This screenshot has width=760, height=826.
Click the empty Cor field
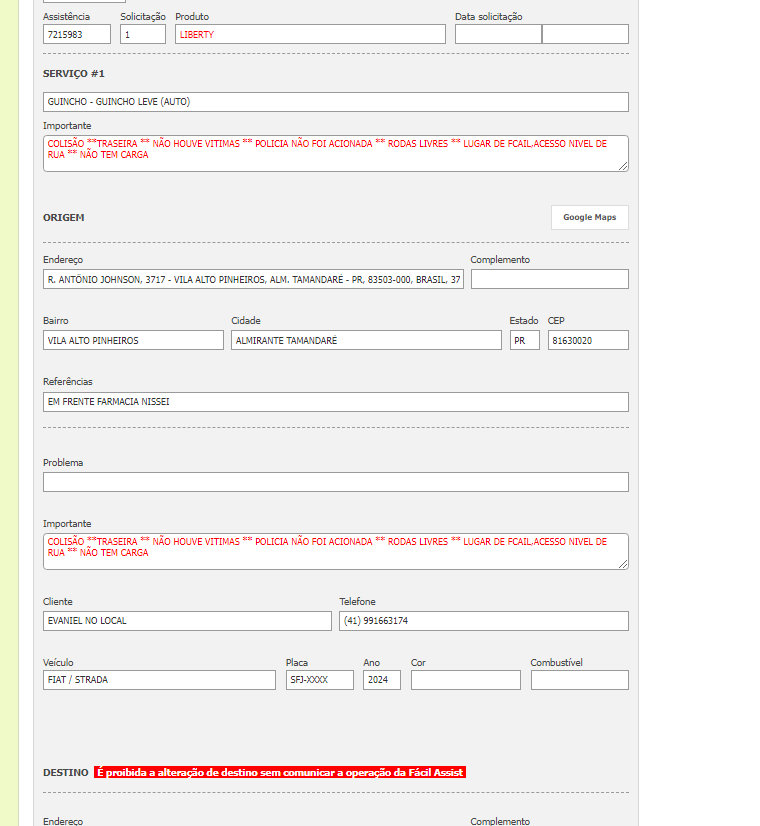[x=466, y=680]
